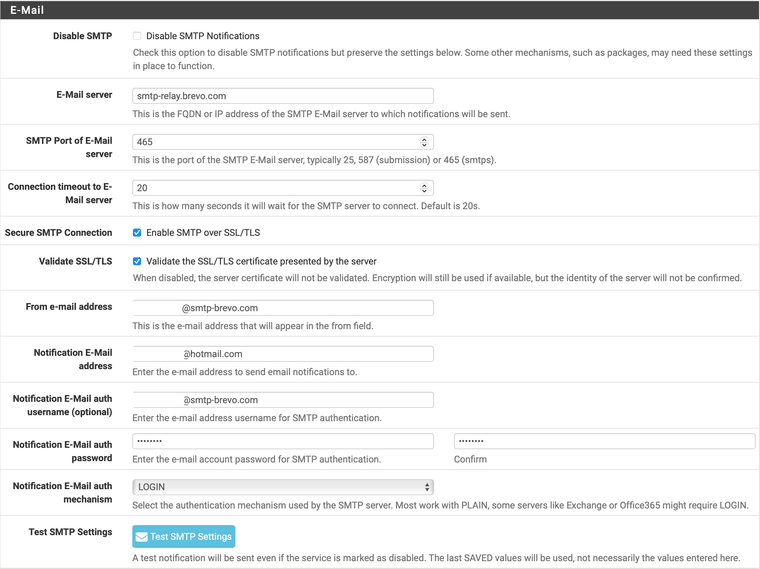The image size is (760, 569).
Task: Click the Confirm label under password
Action: click(x=470, y=459)
